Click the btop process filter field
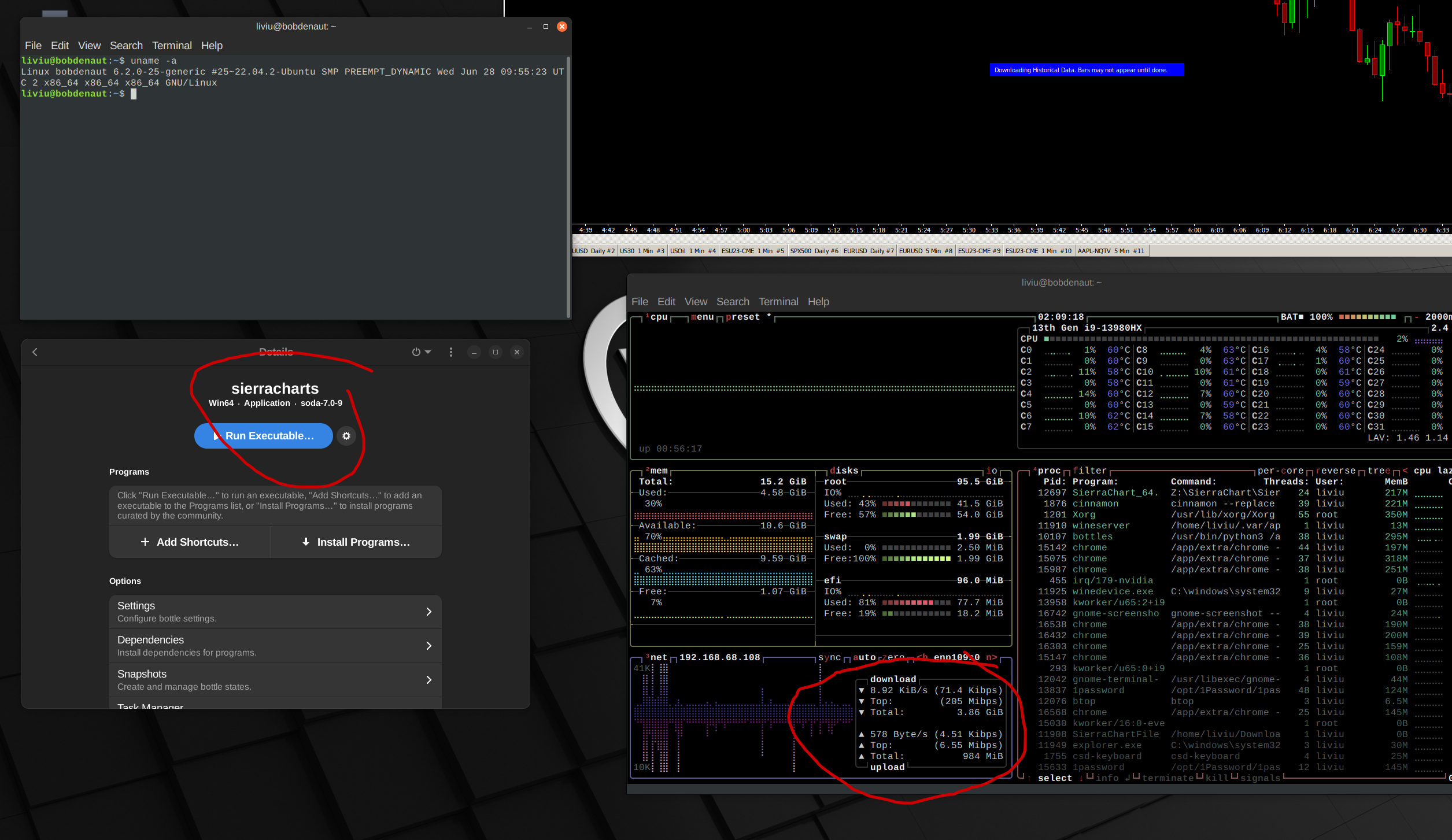This screenshot has height=840, width=1452. (x=1090, y=471)
